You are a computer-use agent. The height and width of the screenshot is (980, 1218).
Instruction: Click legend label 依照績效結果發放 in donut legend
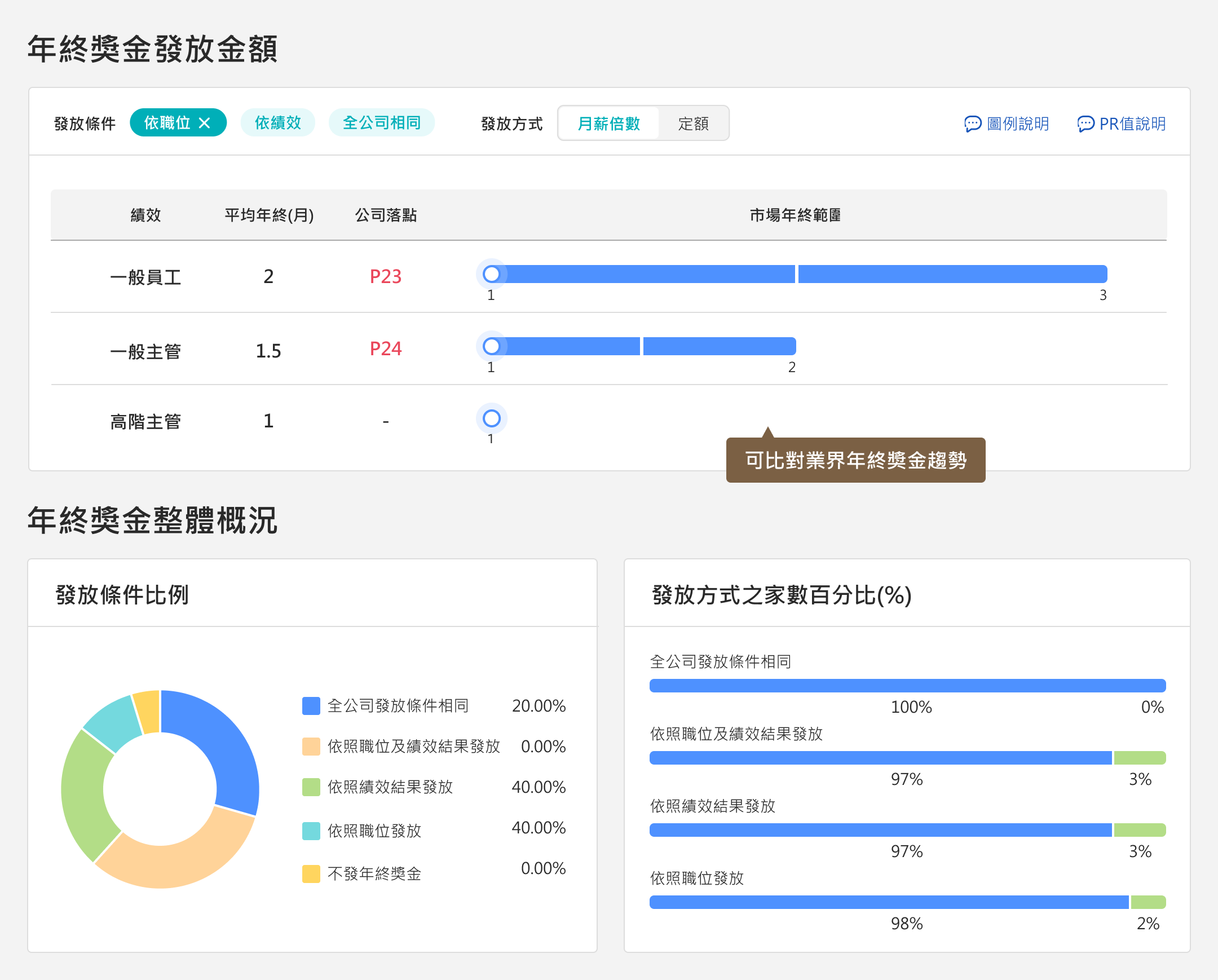(x=390, y=787)
